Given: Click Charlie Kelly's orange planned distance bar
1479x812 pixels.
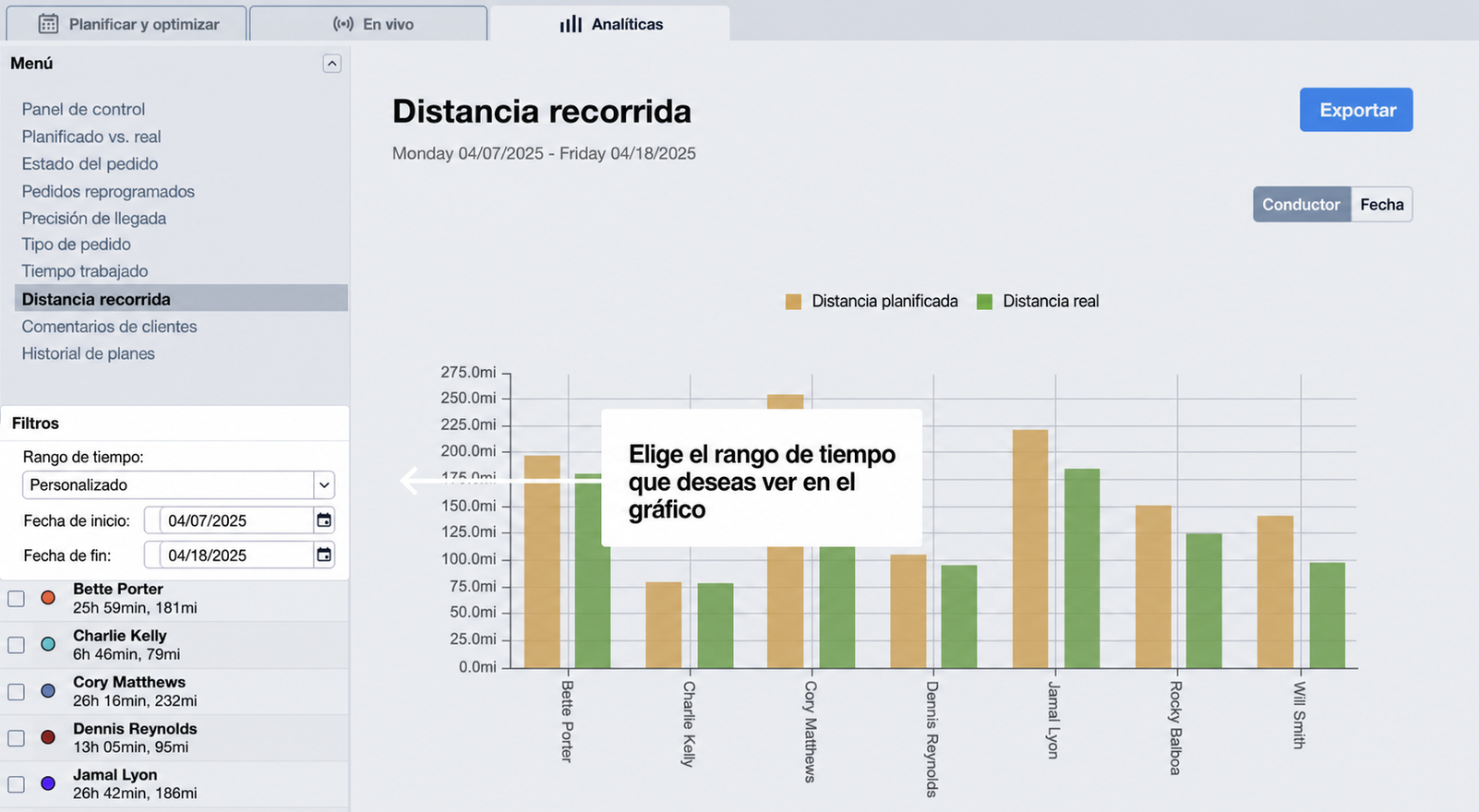Looking at the screenshot, I should 664,625.
